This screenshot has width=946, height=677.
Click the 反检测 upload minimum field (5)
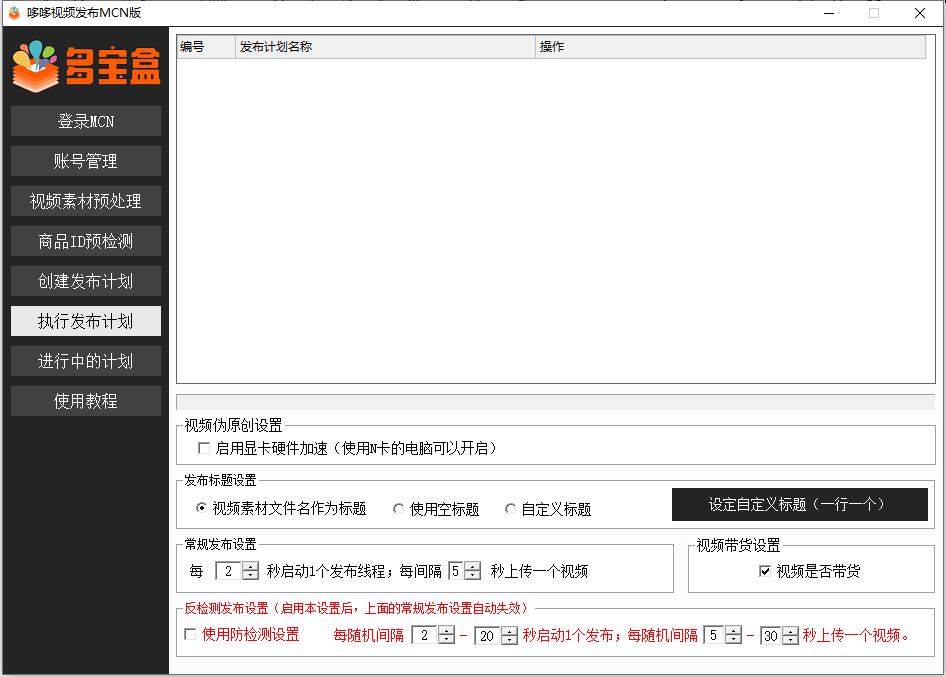tap(714, 635)
